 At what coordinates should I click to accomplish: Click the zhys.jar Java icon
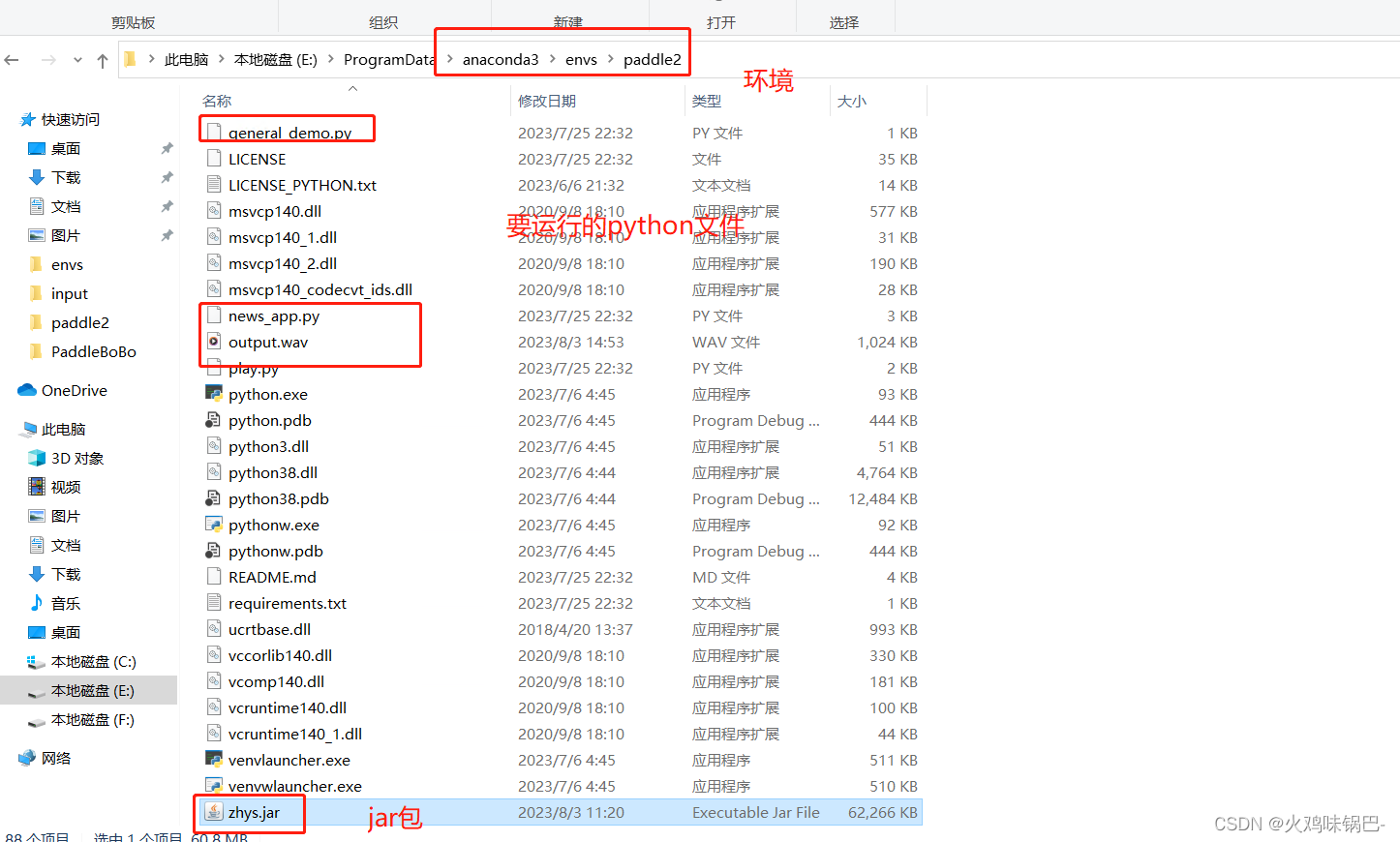click(x=214, y=812)
